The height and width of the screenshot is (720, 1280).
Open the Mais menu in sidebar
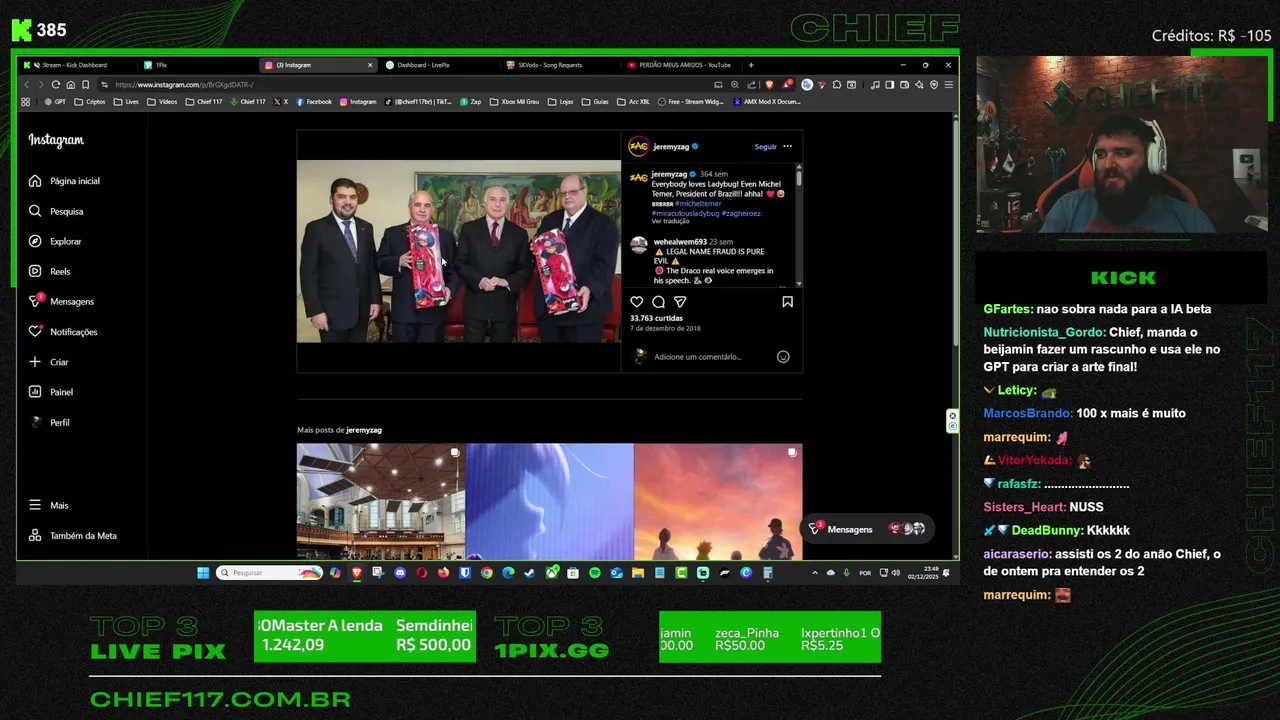(48, 505)
